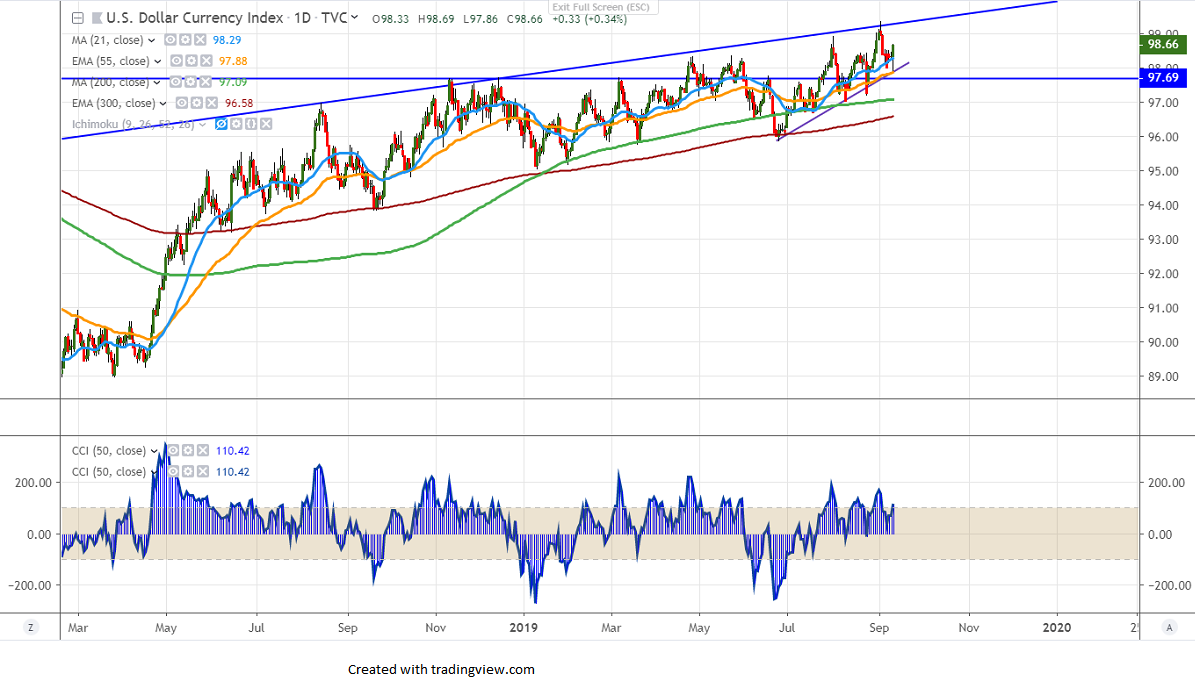Remove the bottom CCI (50, close) indicator
The image size is (1195, 683).
pyautogui.click(x=202, y=472)
